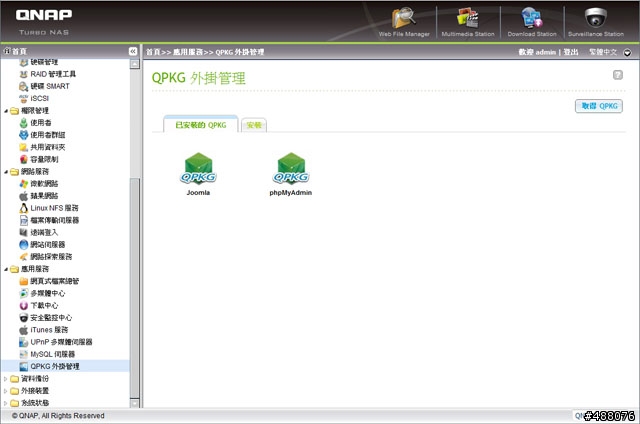
Task: Select QPKG 外掛管理 in the sidebar
Action: pyautogui.click(x=55, y=366)
